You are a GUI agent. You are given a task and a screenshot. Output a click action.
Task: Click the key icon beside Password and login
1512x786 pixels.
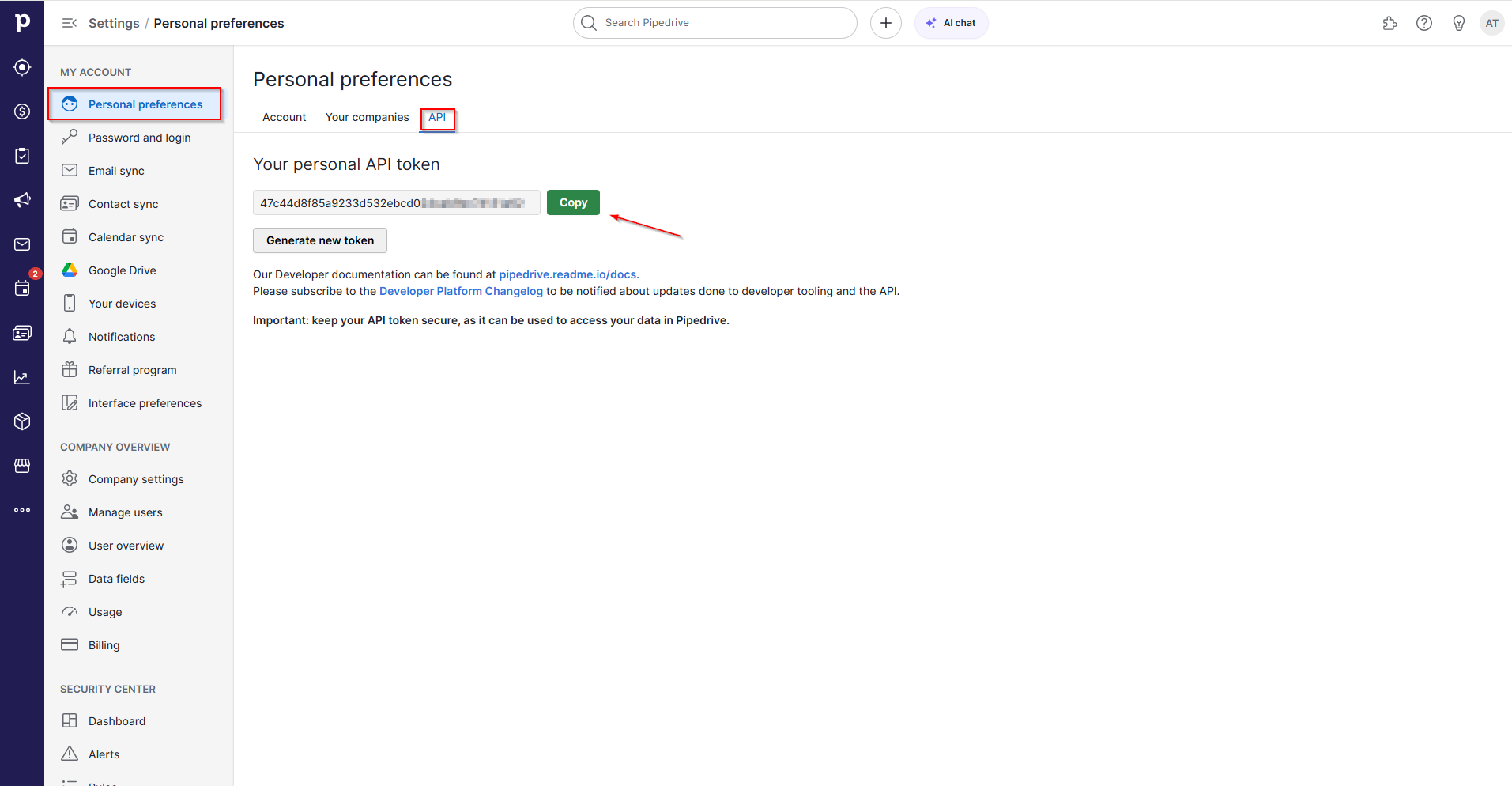click(70, 137)
